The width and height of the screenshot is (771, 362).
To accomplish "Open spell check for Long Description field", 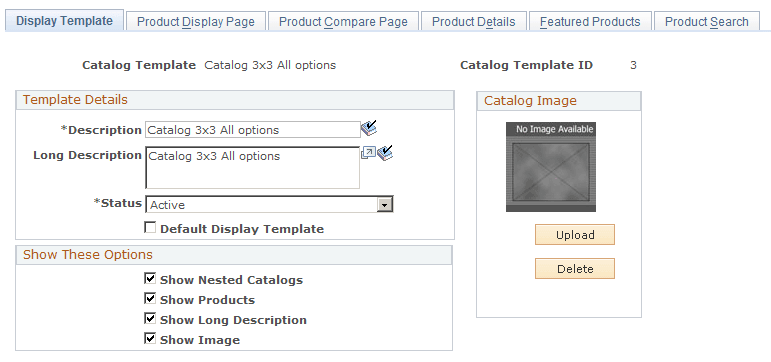I will [386, 152].
